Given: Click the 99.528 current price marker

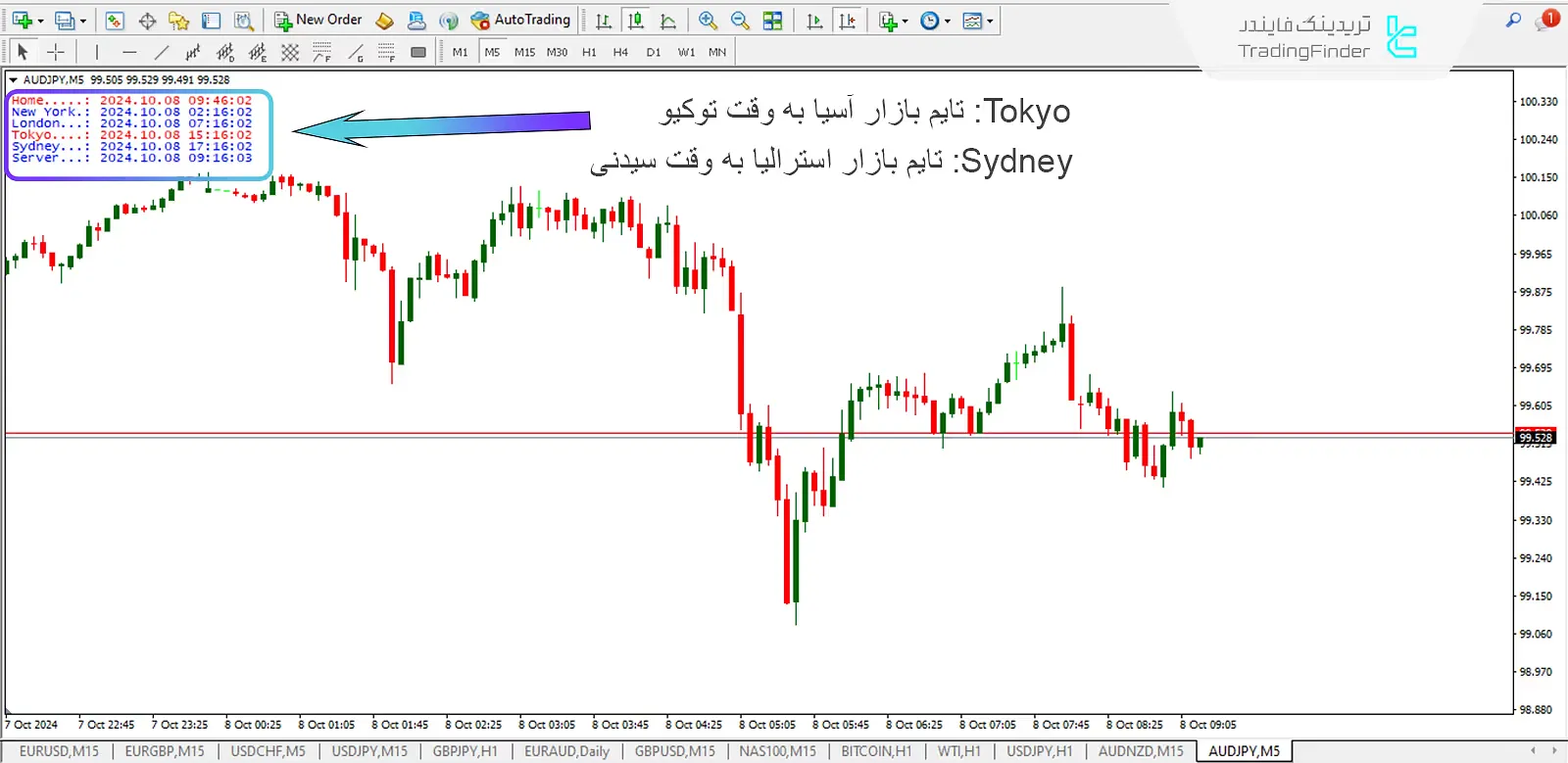Looking at the screenshot, I should [1536, 438].
